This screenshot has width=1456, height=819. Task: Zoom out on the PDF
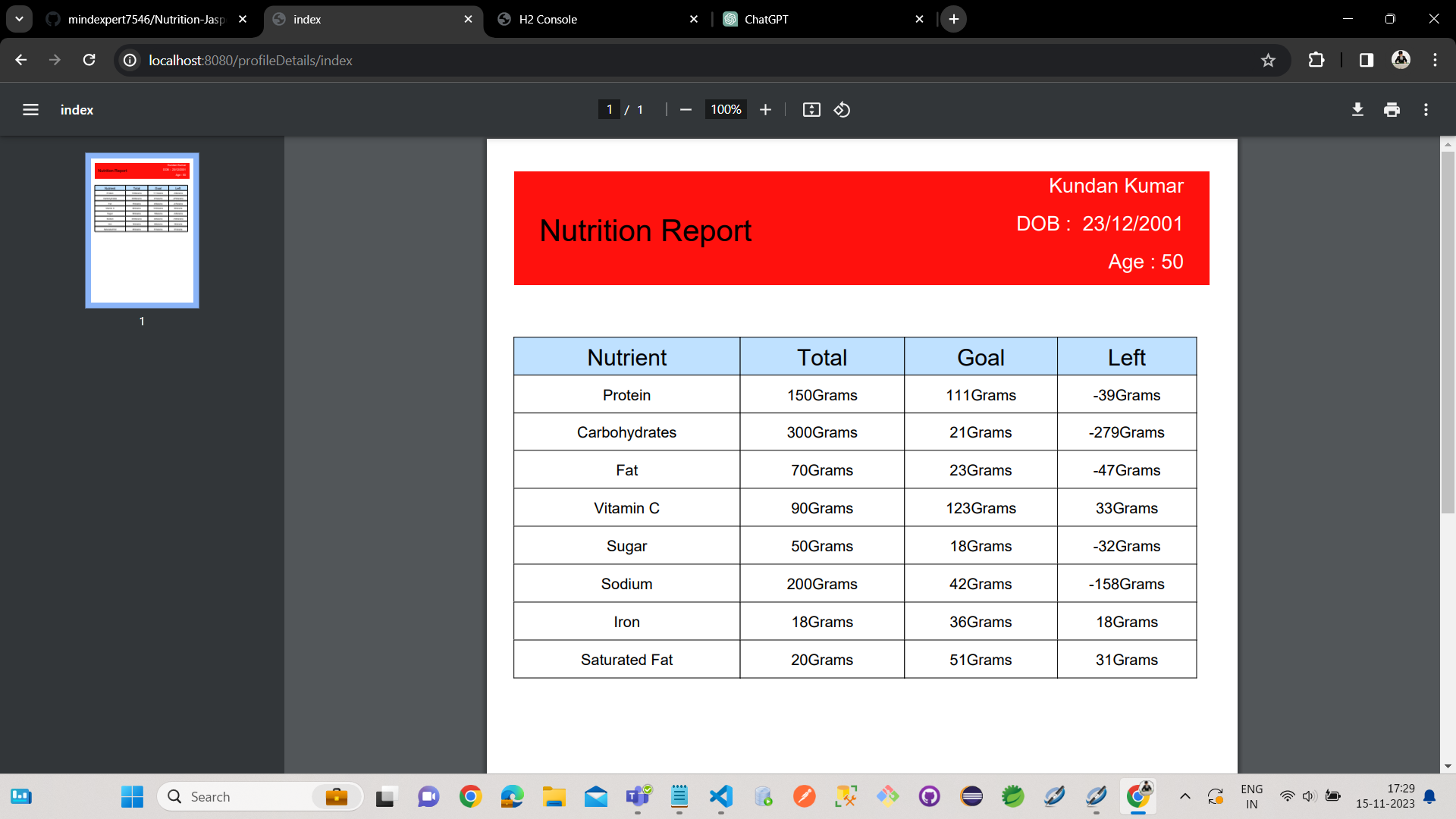(685, 109)
